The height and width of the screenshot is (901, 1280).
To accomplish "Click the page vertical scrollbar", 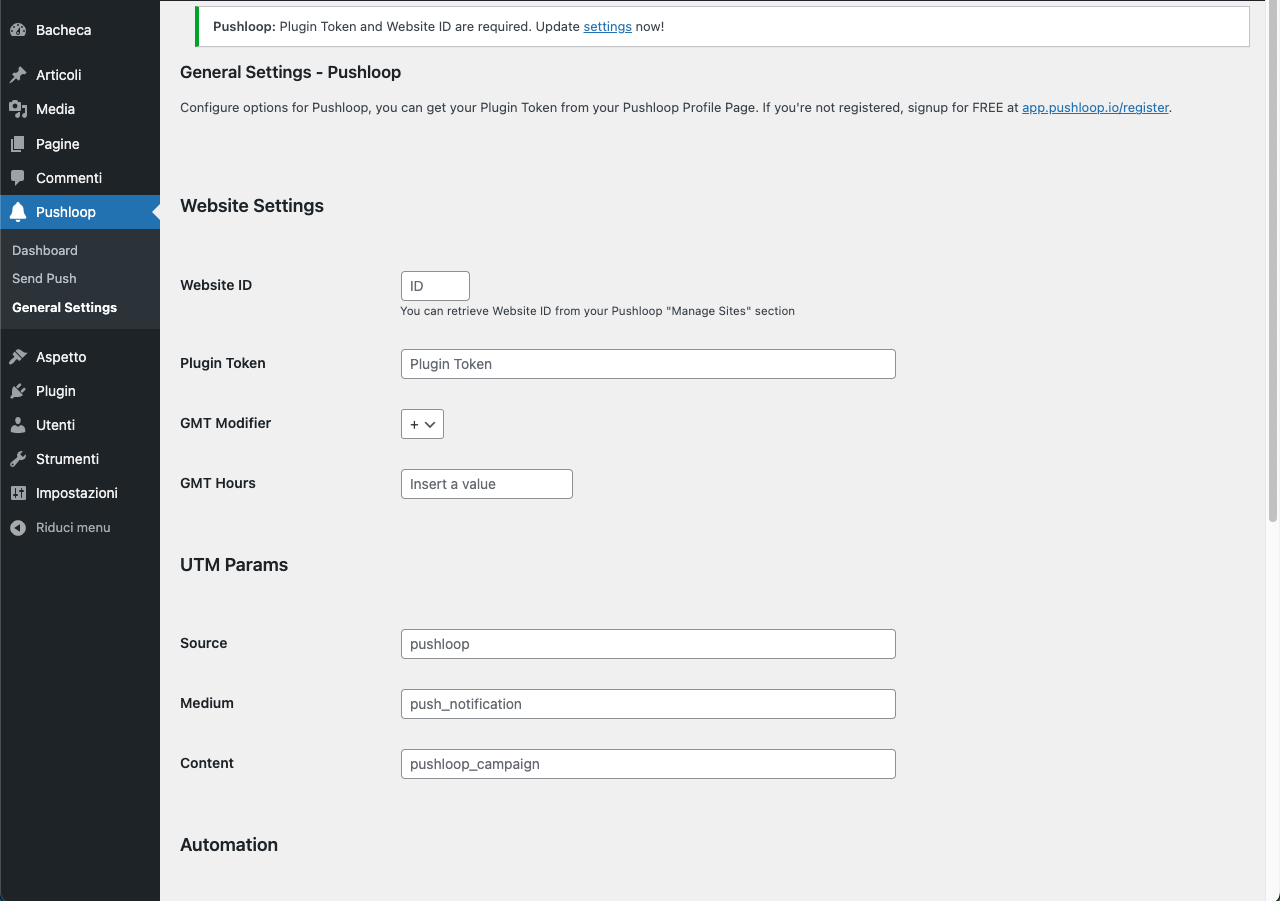I will tap(1273, 260).
